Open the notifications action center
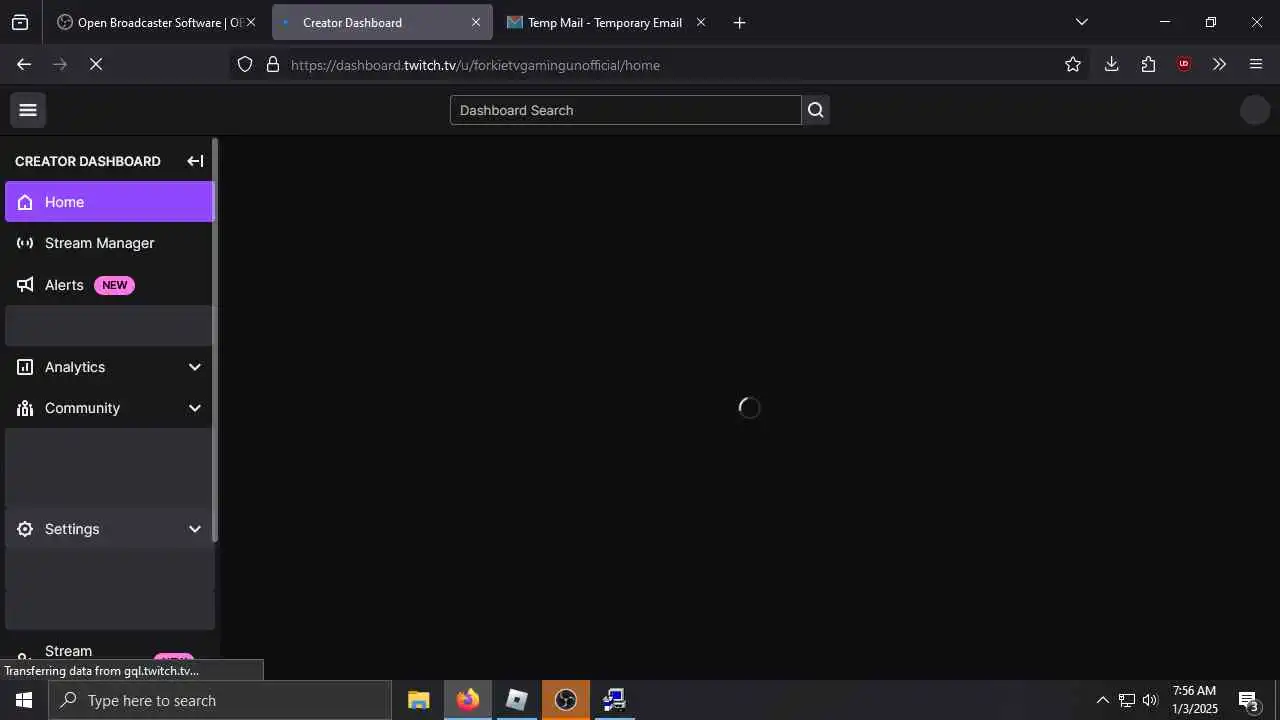 [1248, 700]
